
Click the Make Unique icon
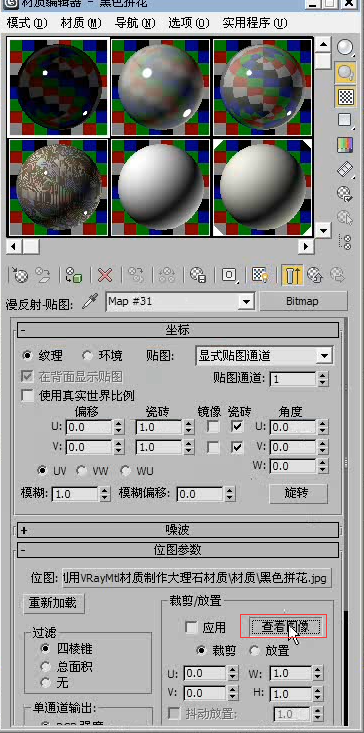(167, 274)
